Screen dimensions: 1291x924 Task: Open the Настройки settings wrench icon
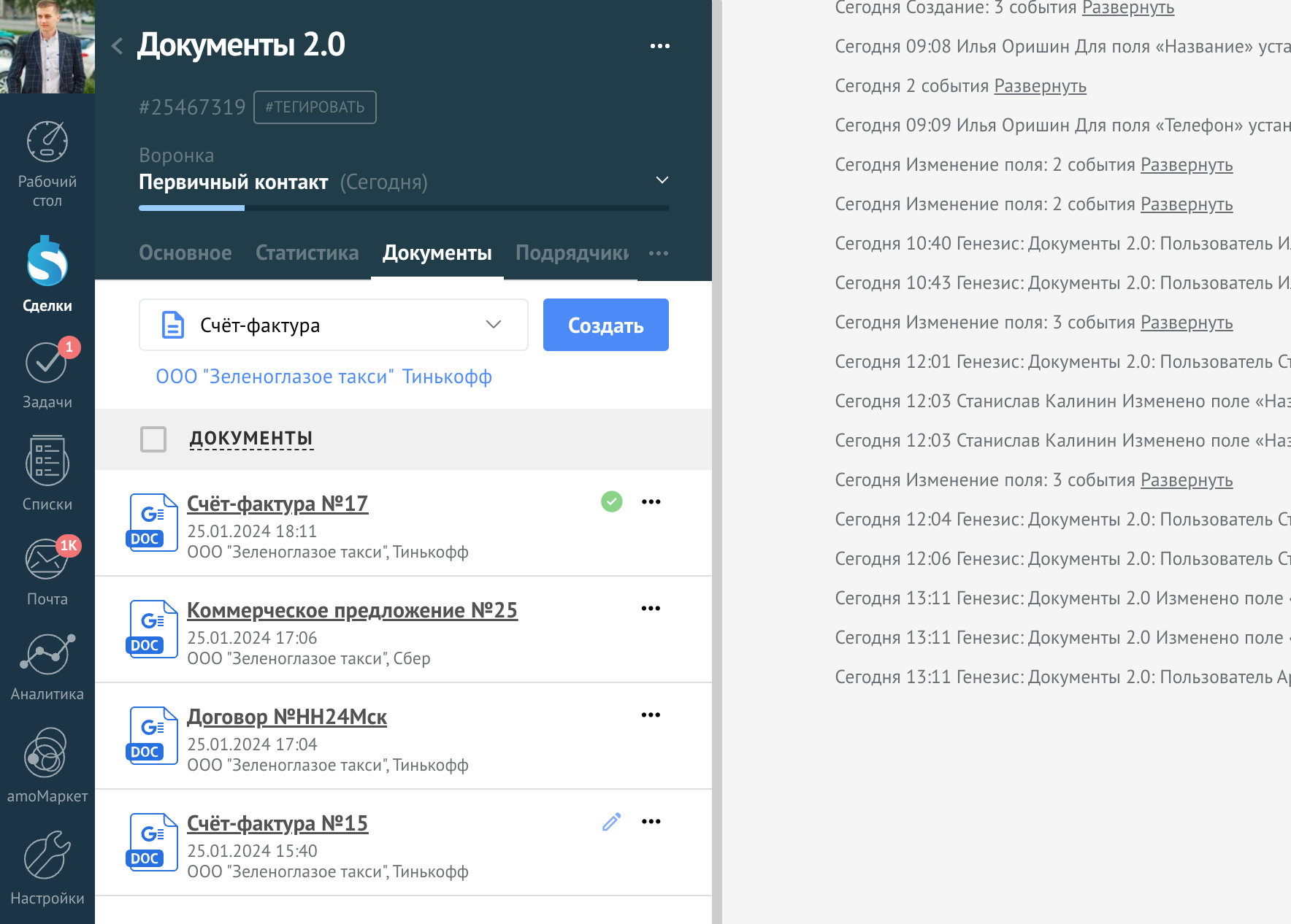47,855
